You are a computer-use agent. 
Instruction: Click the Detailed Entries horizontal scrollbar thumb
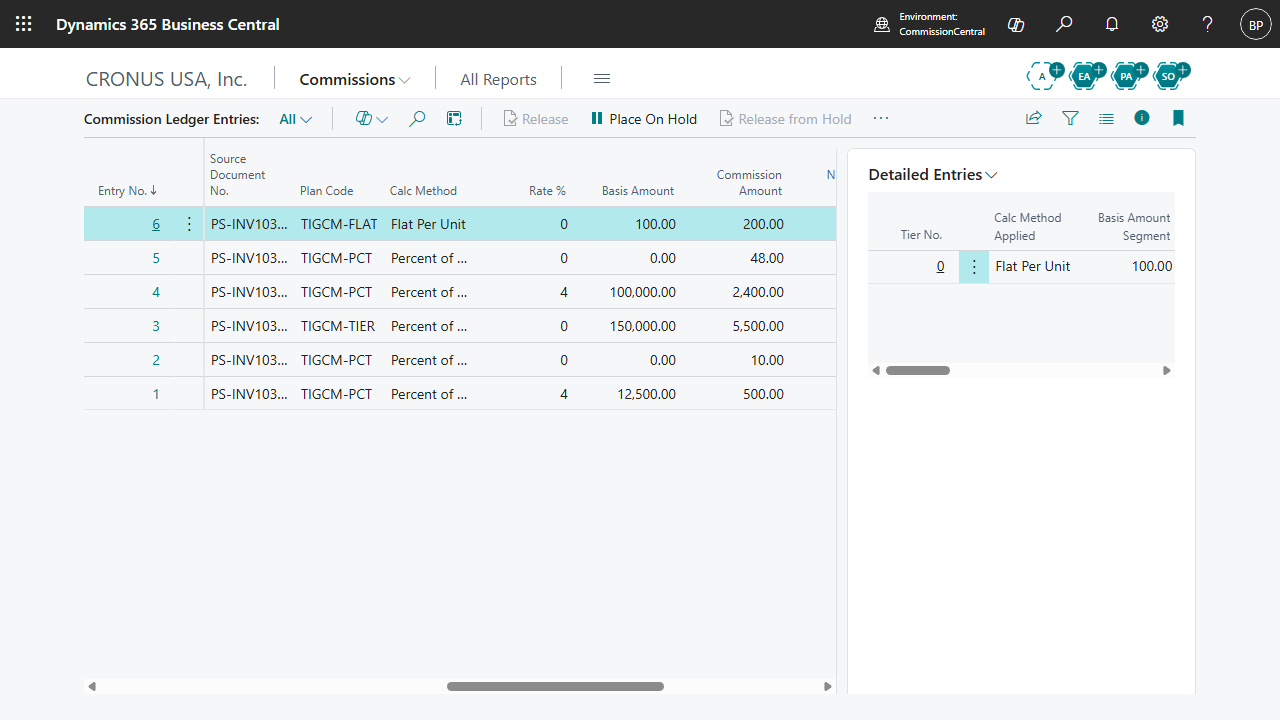918,370
